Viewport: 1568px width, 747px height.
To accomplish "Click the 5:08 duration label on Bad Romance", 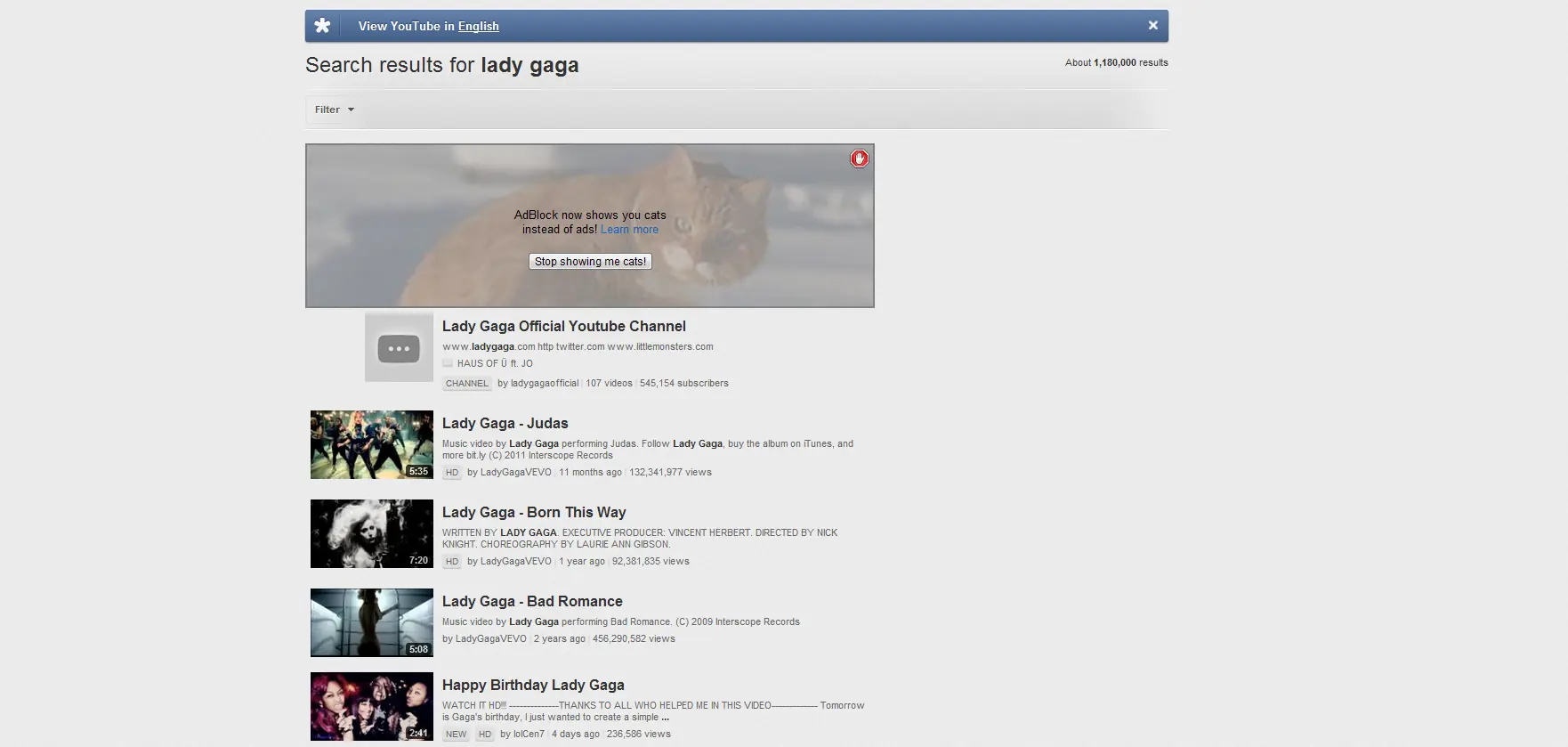I will pos(419,650).
